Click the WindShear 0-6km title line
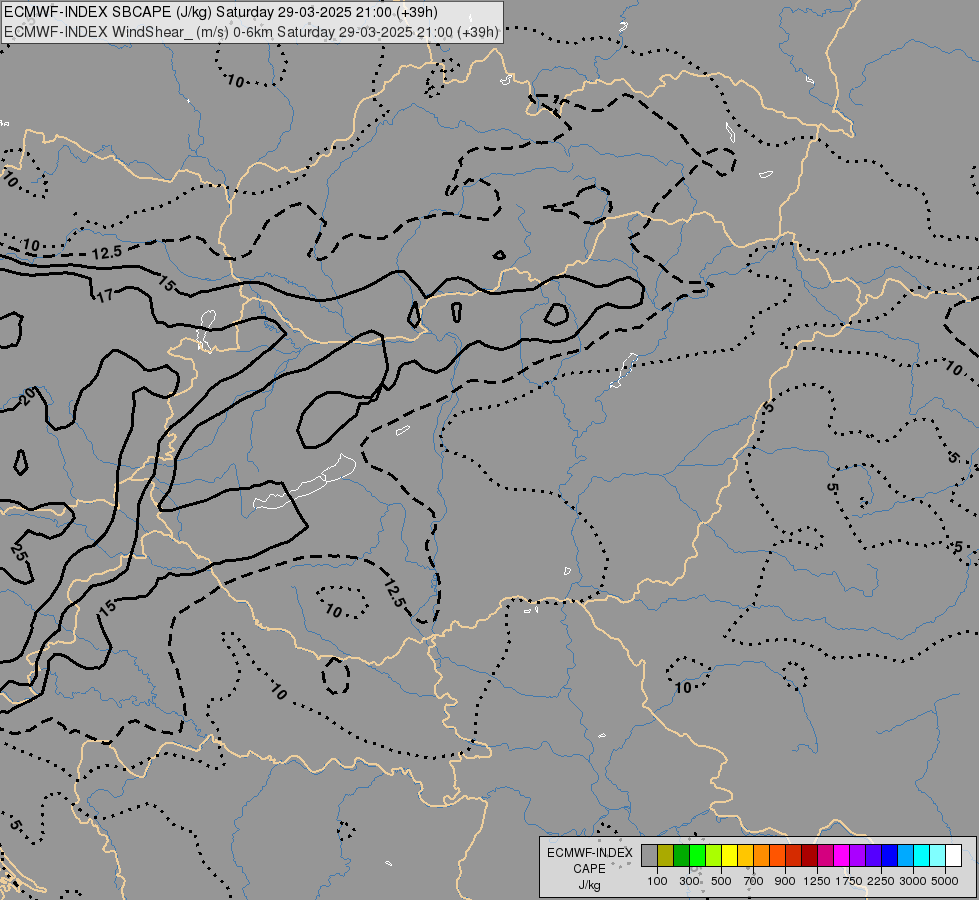This screenshot has height=900, width=979. pos(251,32)
